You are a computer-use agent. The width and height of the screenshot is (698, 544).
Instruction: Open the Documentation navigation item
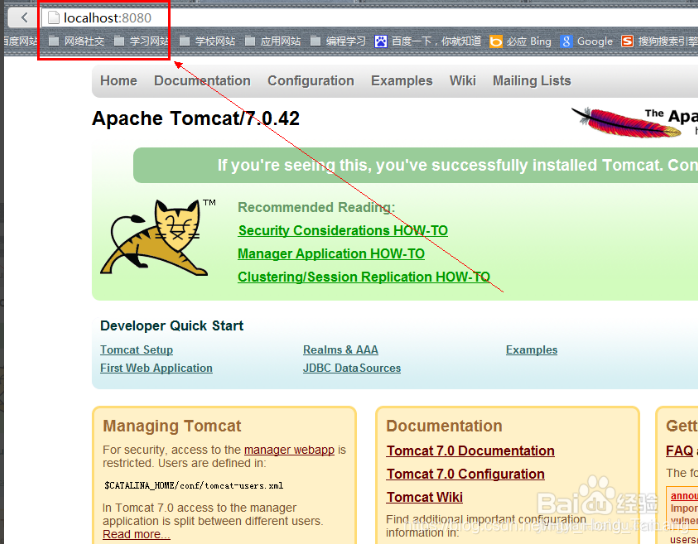click(x=202, y=81)
